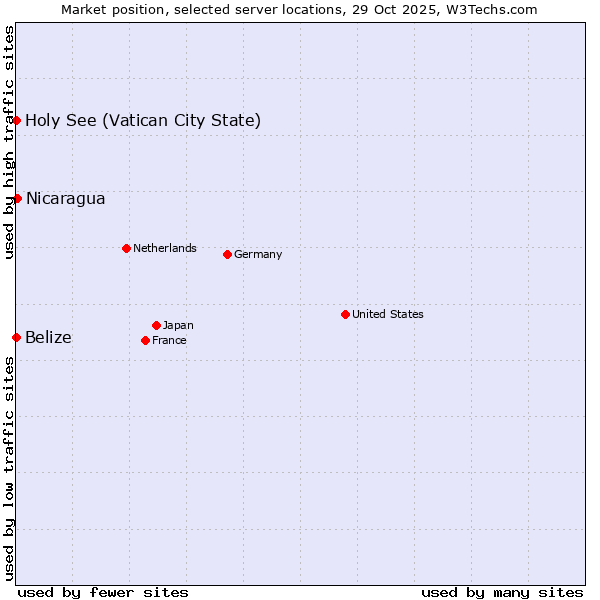Select the Belize text label

(48, 337)
